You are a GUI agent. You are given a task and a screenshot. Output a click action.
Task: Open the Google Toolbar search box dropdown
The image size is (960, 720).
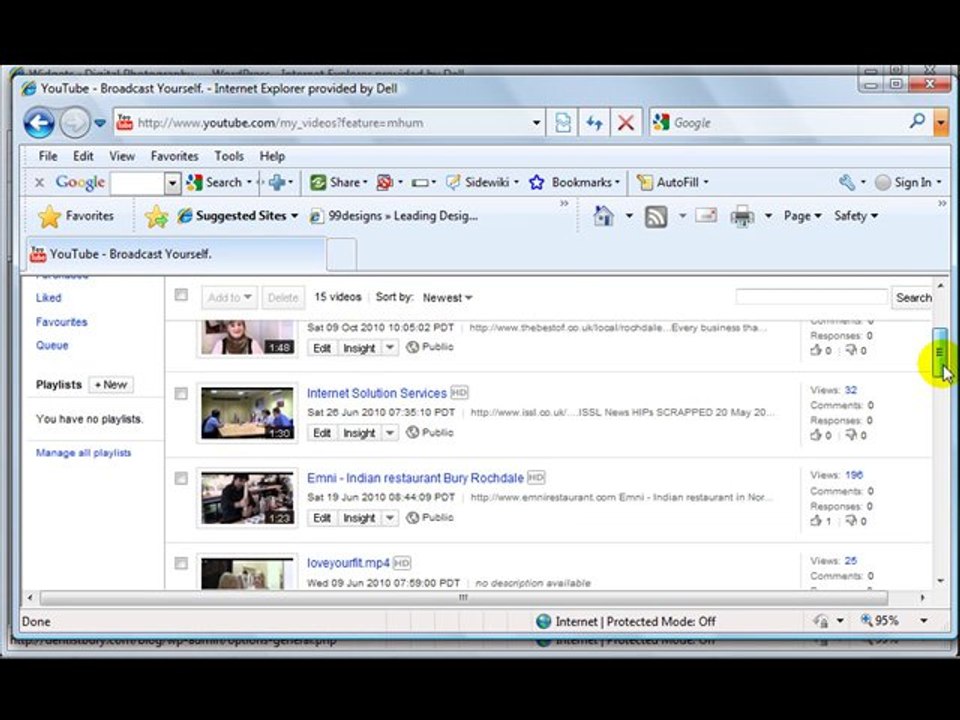(x=173, y=182)
